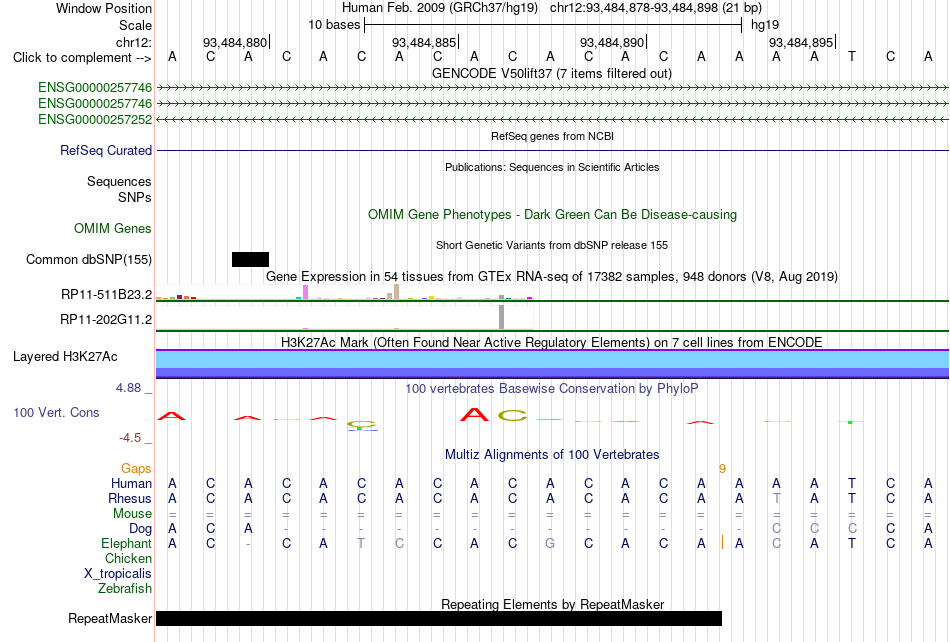Open the H3K27Ac Mark track title
950x642 pixels.
pyautogui.click(x=552, y=342)
